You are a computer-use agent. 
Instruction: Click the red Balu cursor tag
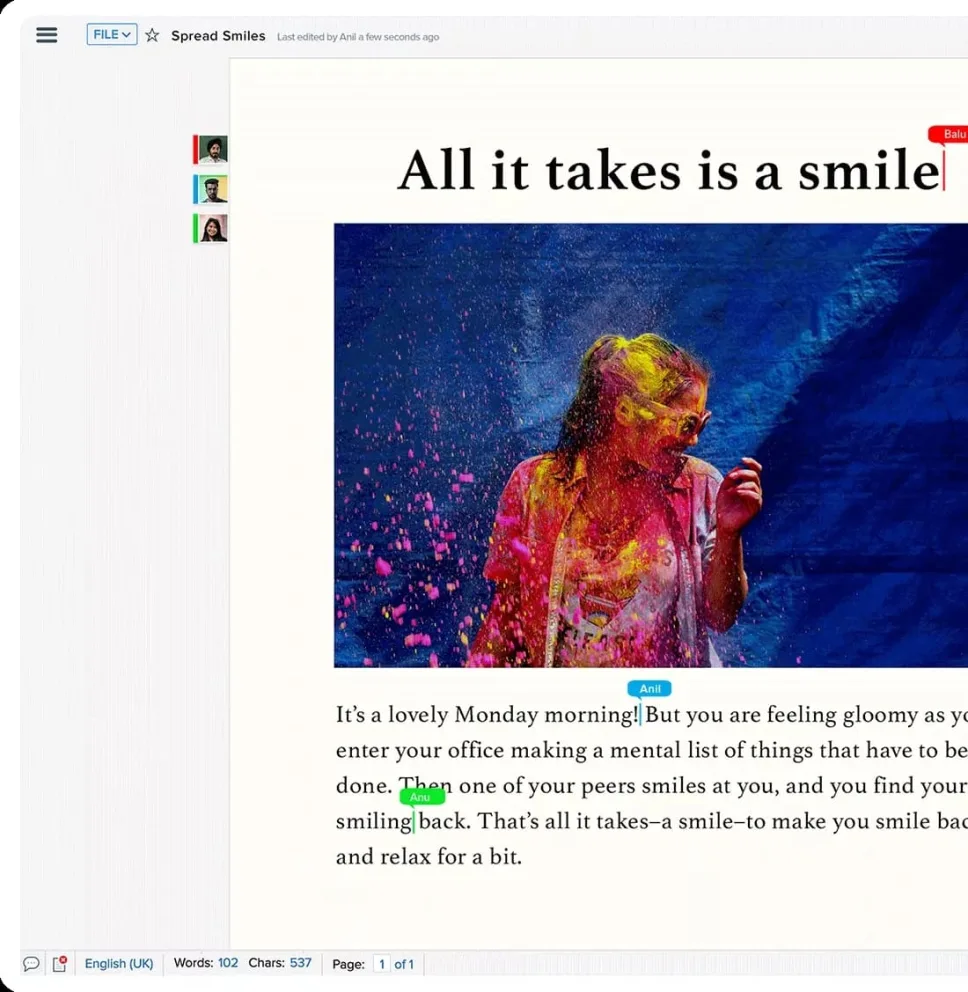(948, 134)
